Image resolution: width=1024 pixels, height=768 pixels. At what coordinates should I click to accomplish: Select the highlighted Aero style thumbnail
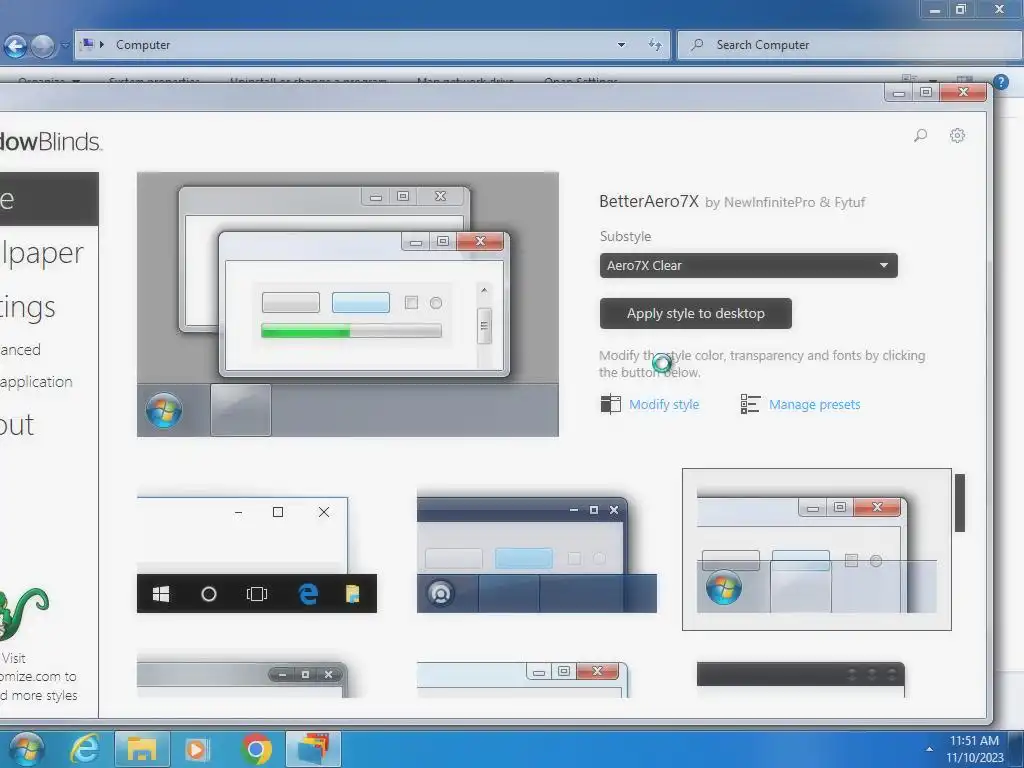tap(816, 549)
